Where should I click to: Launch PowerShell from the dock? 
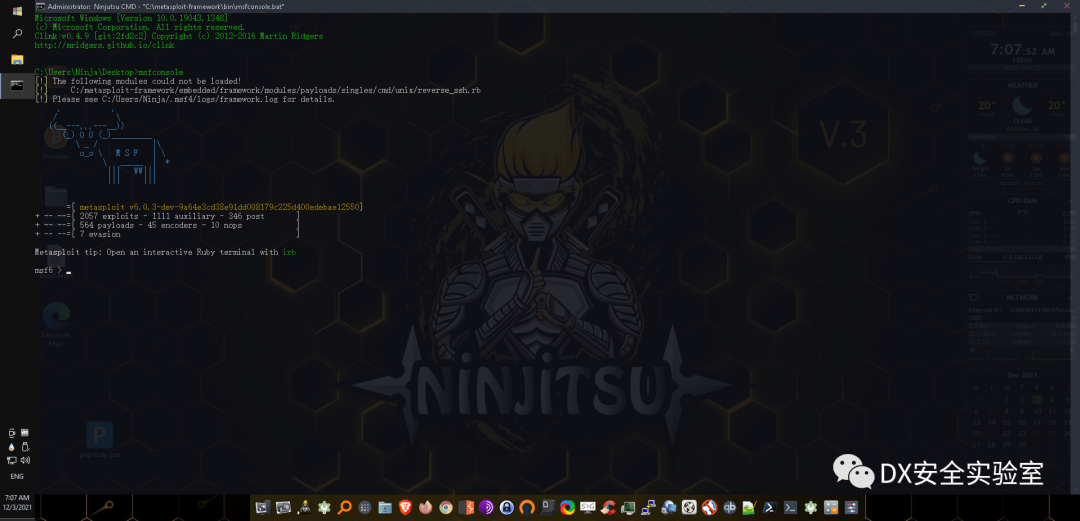(770, 507)
